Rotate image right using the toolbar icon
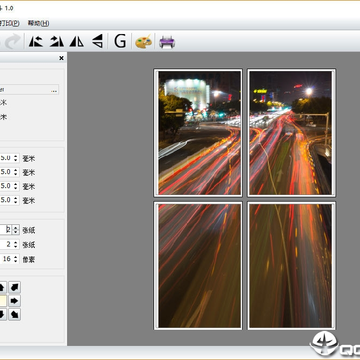 (x=57, y=42)
